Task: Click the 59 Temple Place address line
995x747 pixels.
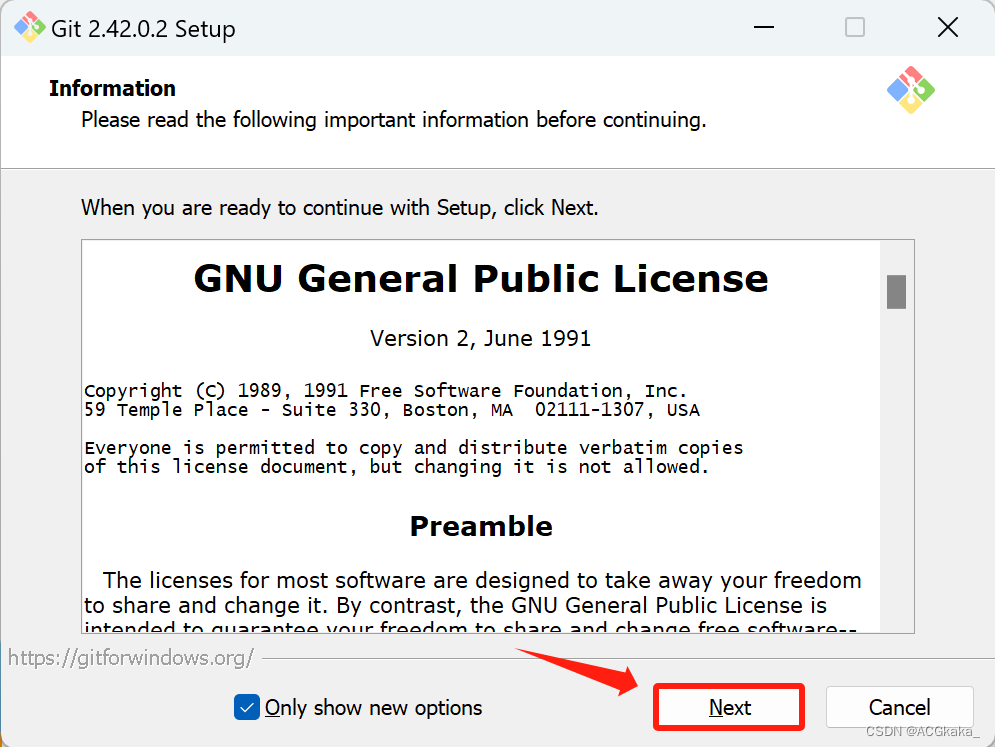Action: point(392,410)
